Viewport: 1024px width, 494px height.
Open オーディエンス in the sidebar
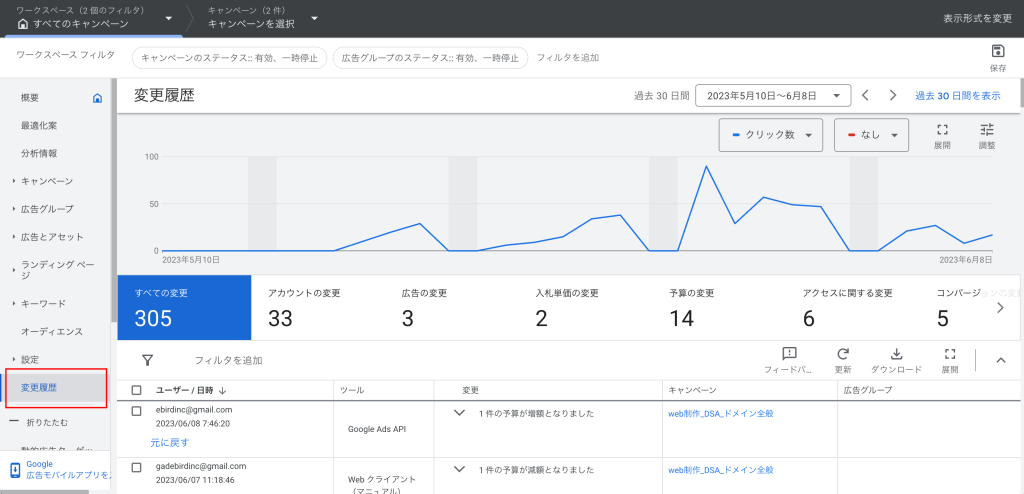(x=52, y=332)
